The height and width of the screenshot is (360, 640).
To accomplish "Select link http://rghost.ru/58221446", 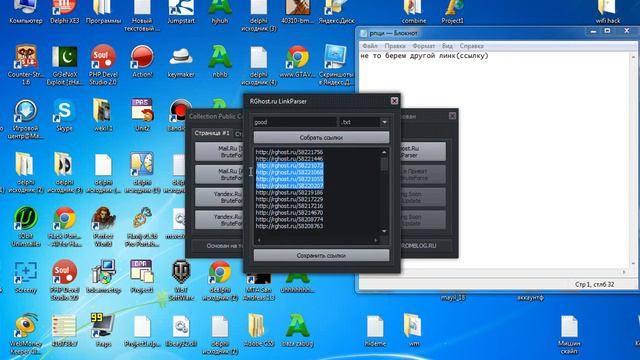I will pyautogui.click(x=289, y=159).
